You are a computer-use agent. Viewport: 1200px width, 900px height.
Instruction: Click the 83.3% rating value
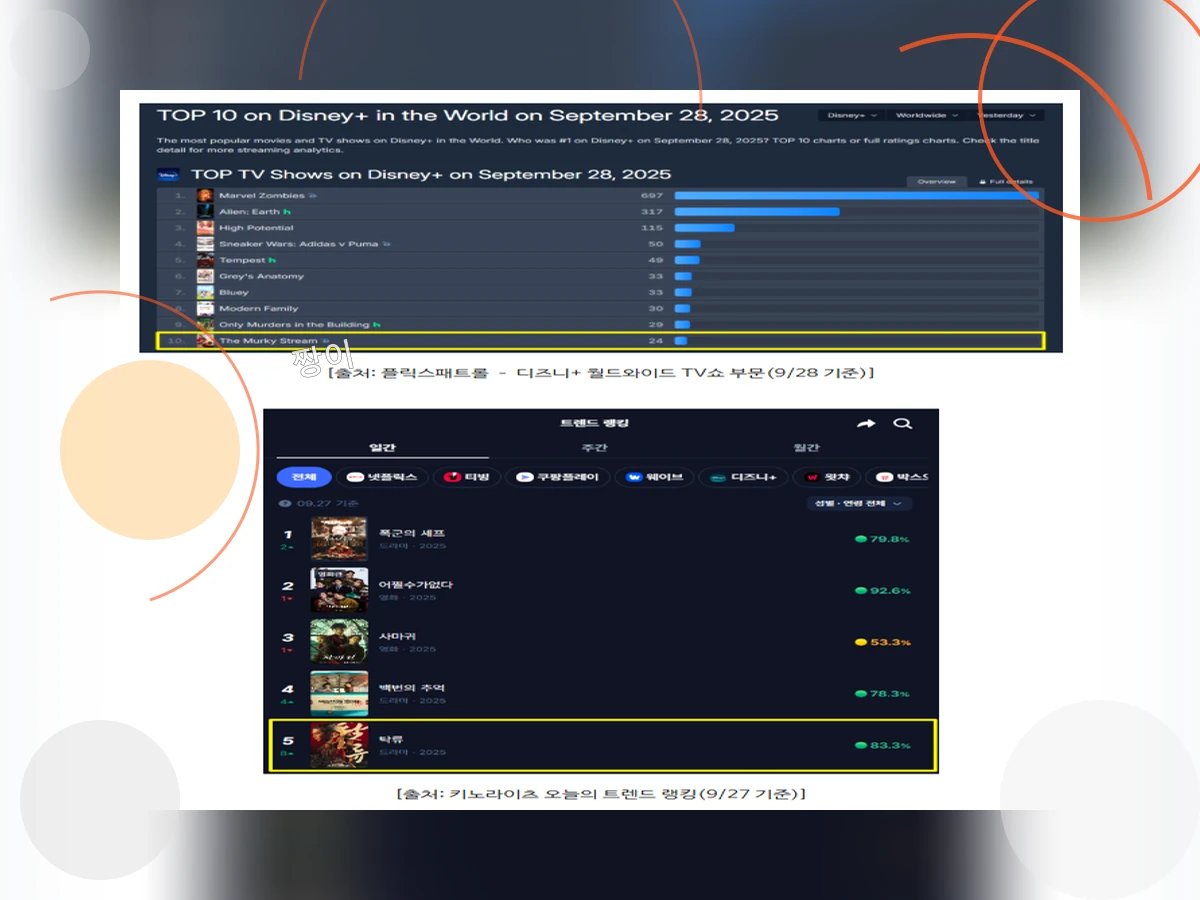pos(890,746)
